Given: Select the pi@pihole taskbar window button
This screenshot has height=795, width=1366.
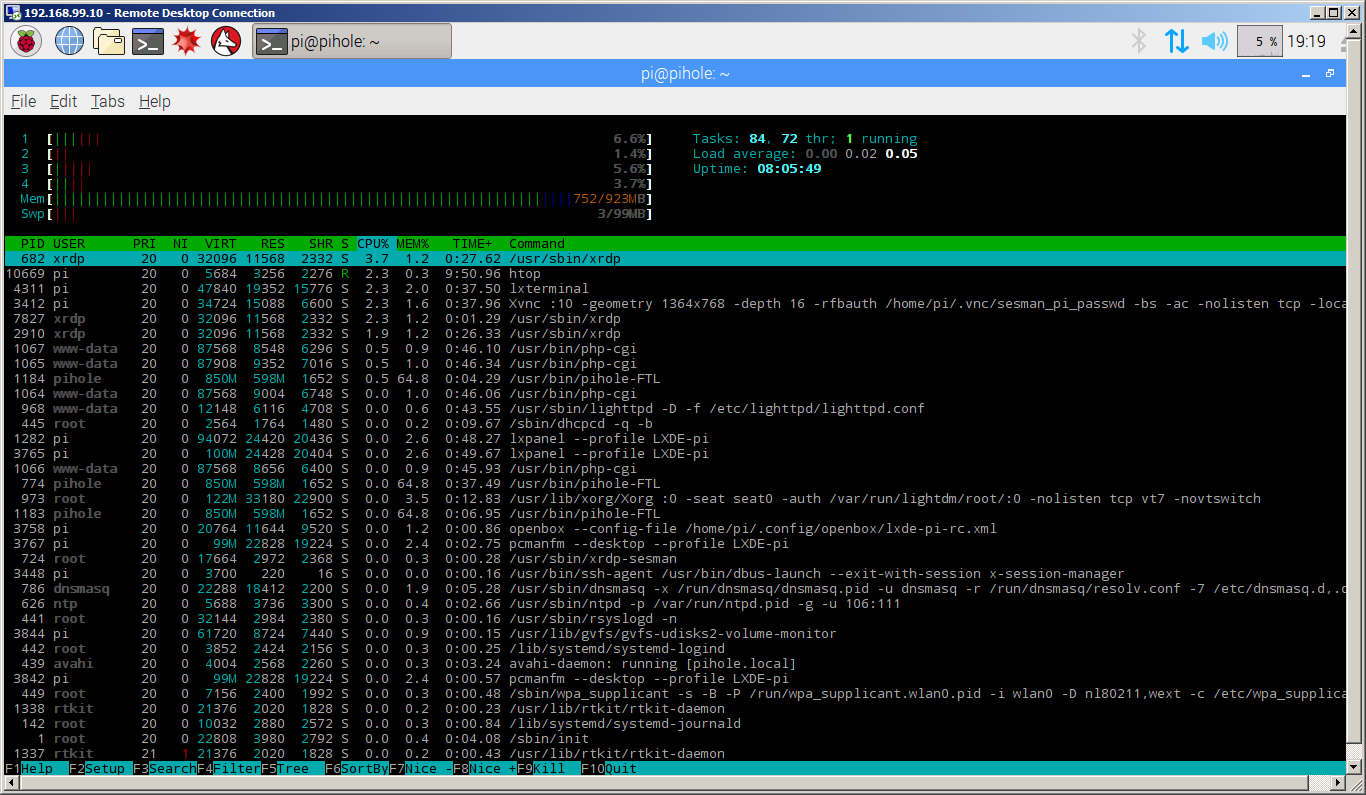Looking at the screenshot, I should tap(351, 41).
